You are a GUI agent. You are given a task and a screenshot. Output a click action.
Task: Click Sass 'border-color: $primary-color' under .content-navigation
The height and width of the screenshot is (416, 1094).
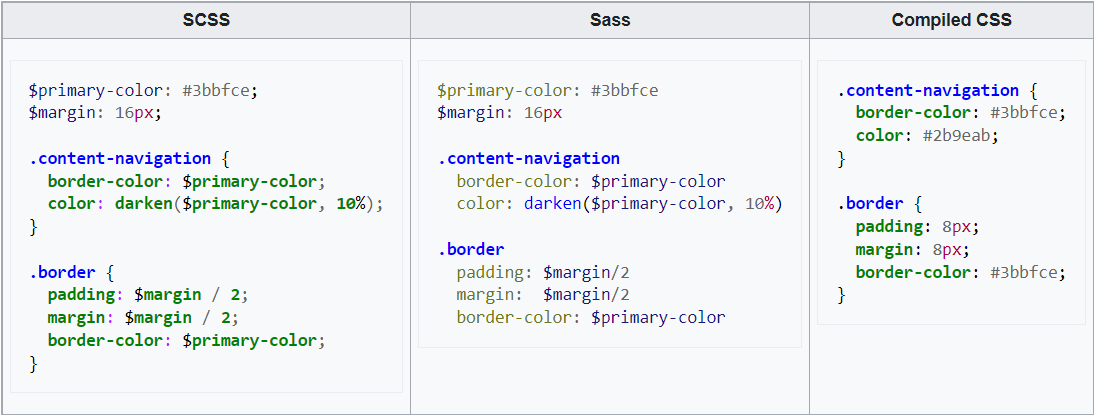coord(591,181)
